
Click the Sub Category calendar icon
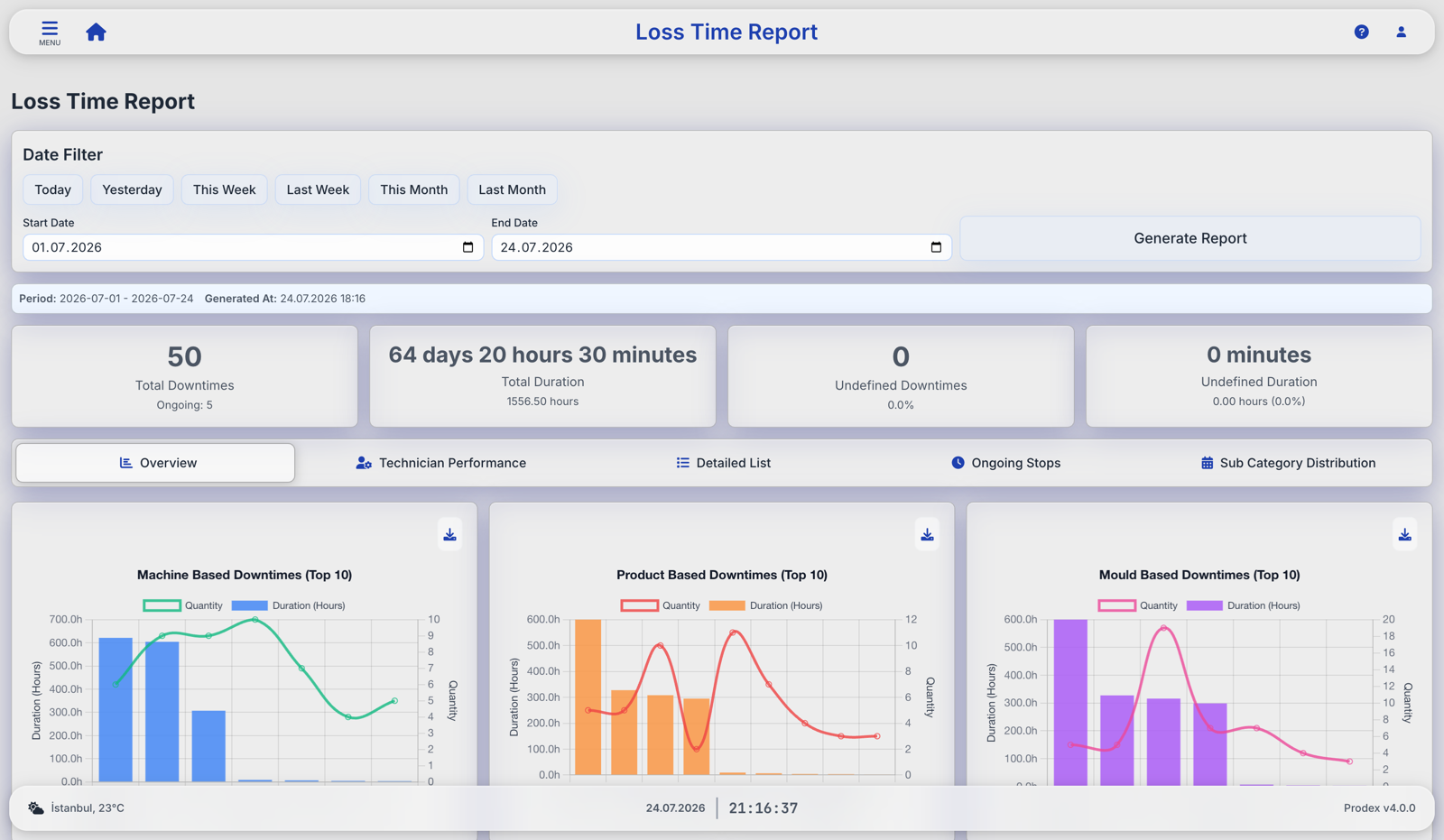[1207, 463]
